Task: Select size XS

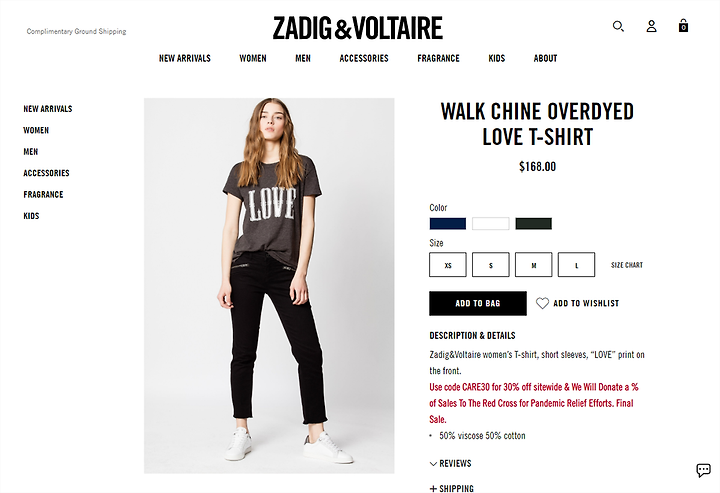Action: click(x=448, y=265)
